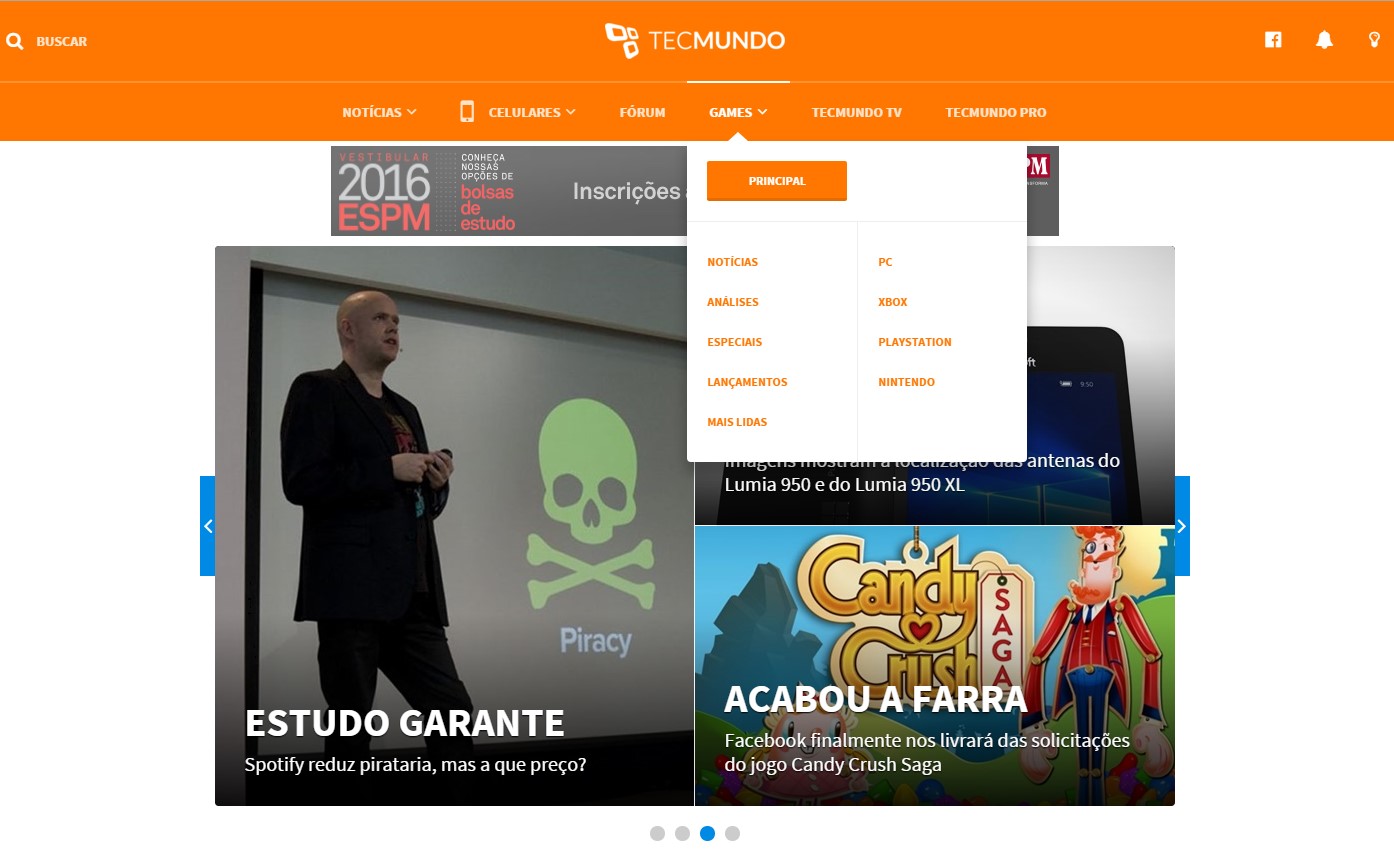
Task: Select Lançamentos in the Games submenu
Action: [x=747, y=382]
